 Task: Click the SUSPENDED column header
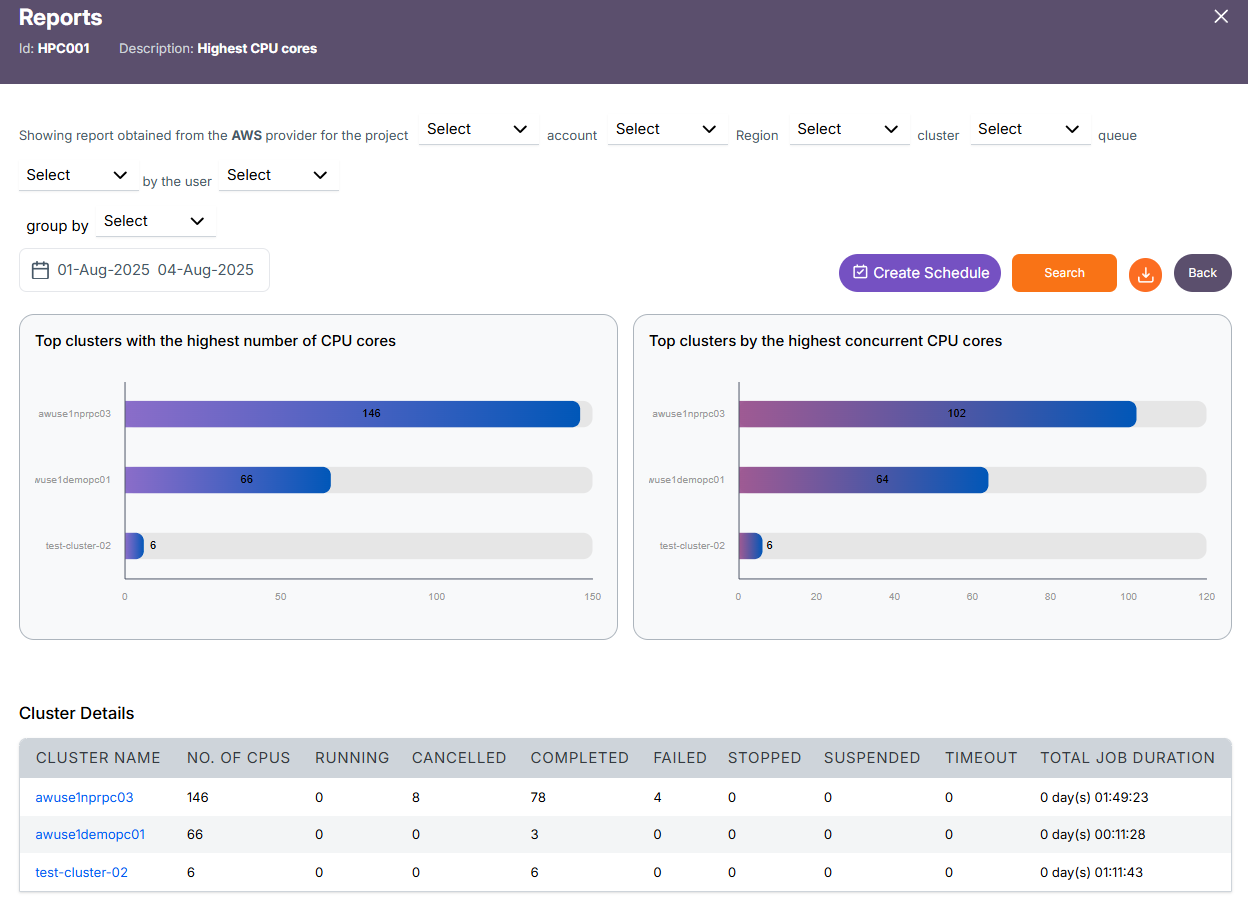point(872,758)
